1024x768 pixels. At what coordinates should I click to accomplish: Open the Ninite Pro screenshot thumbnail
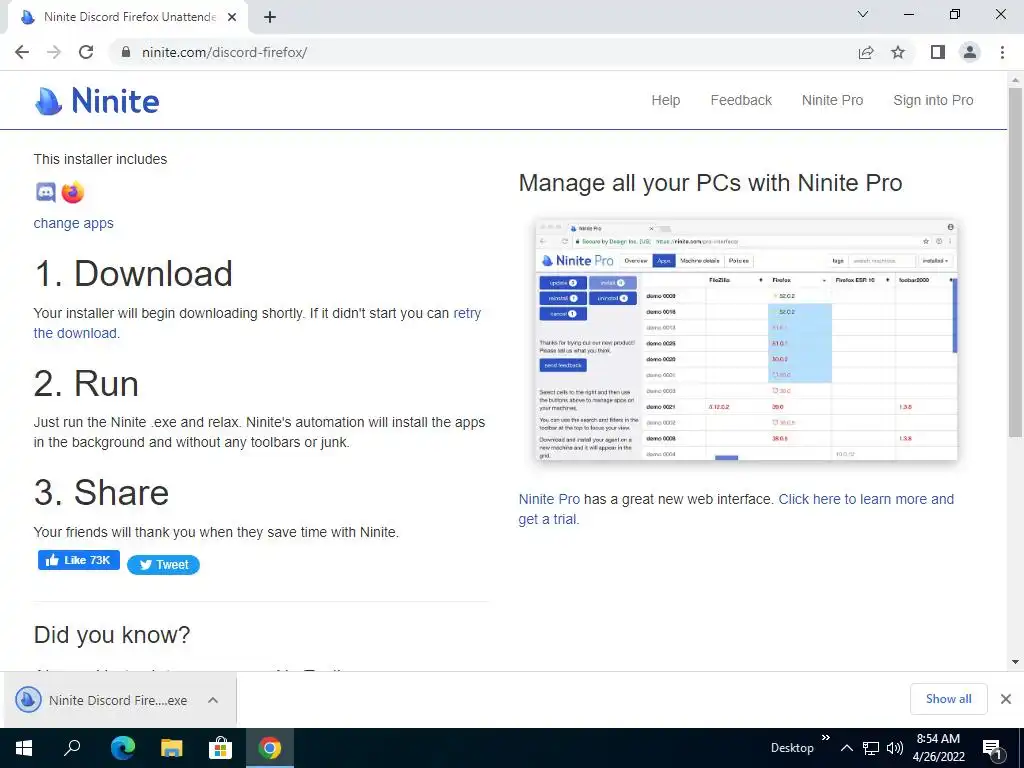746,340
